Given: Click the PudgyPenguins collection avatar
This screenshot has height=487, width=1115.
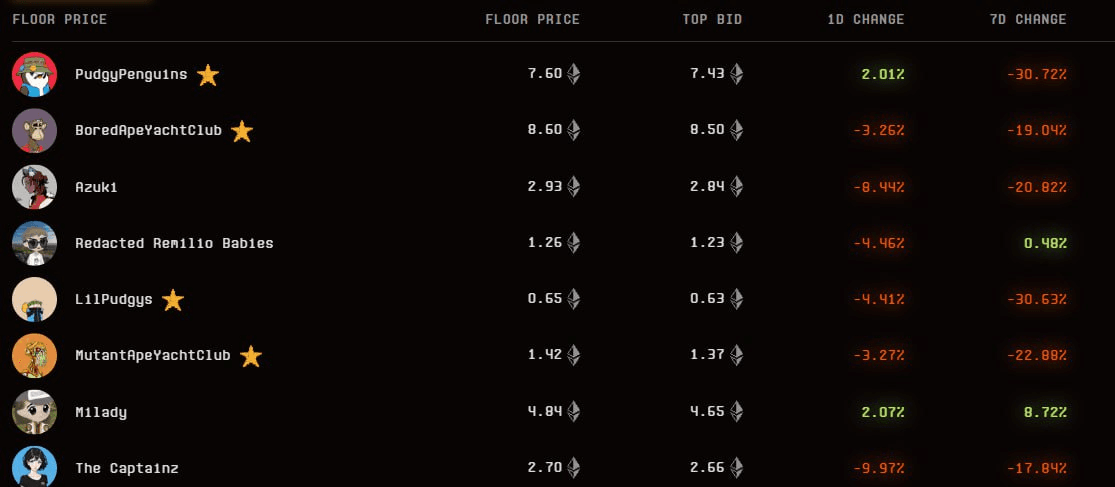Looking at the screenshot, I should click(34, 74).
